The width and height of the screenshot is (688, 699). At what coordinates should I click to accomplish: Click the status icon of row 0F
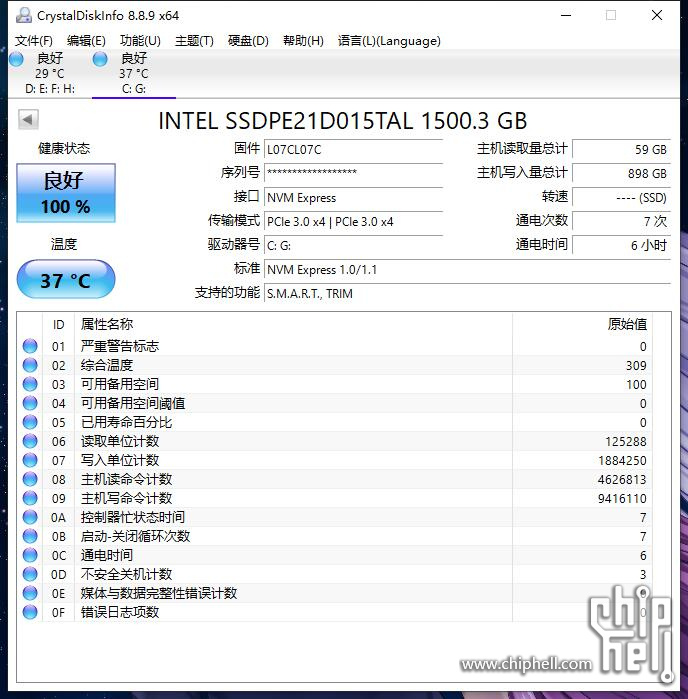30,612
